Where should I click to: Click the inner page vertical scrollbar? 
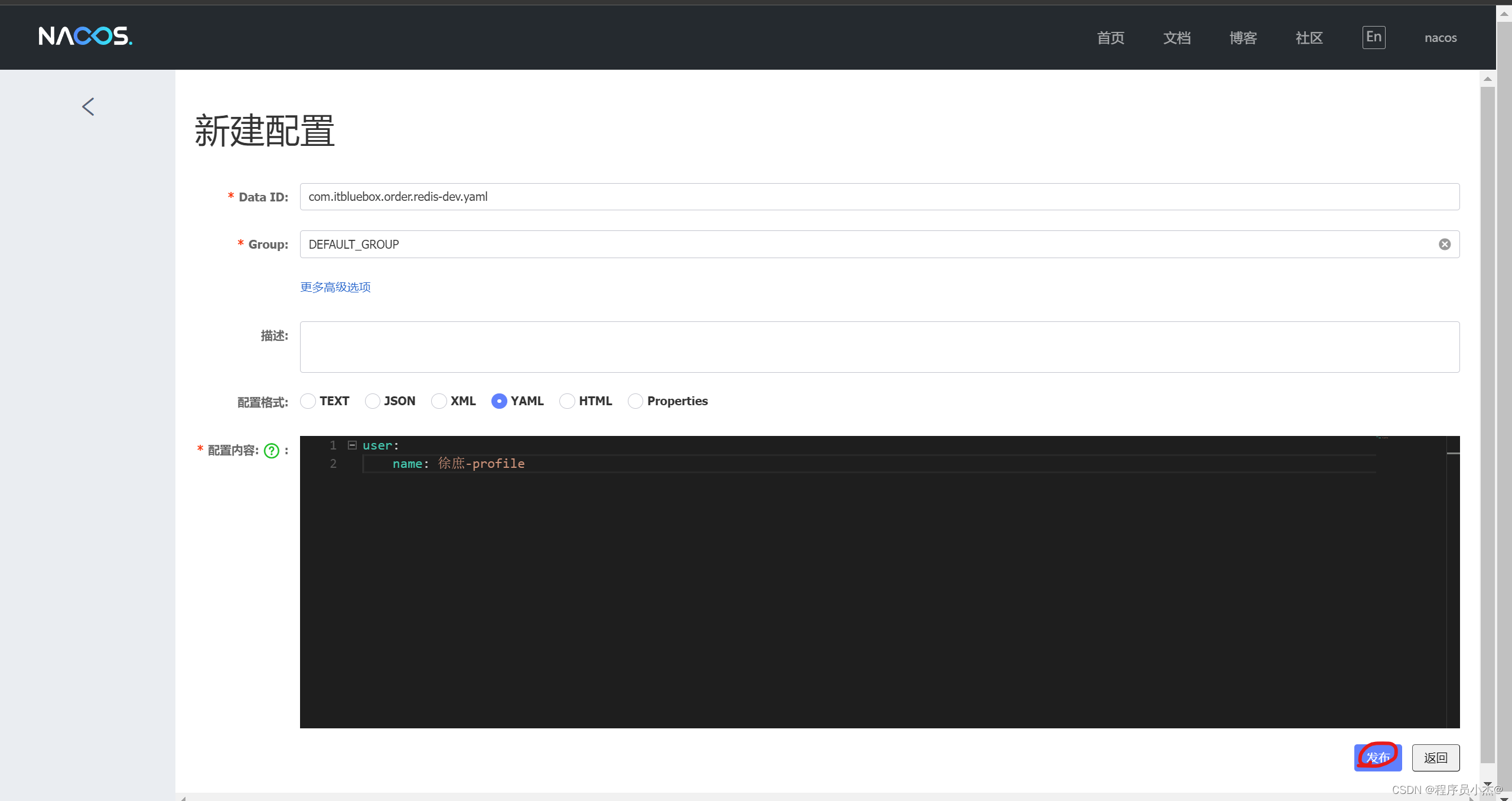1487,425
